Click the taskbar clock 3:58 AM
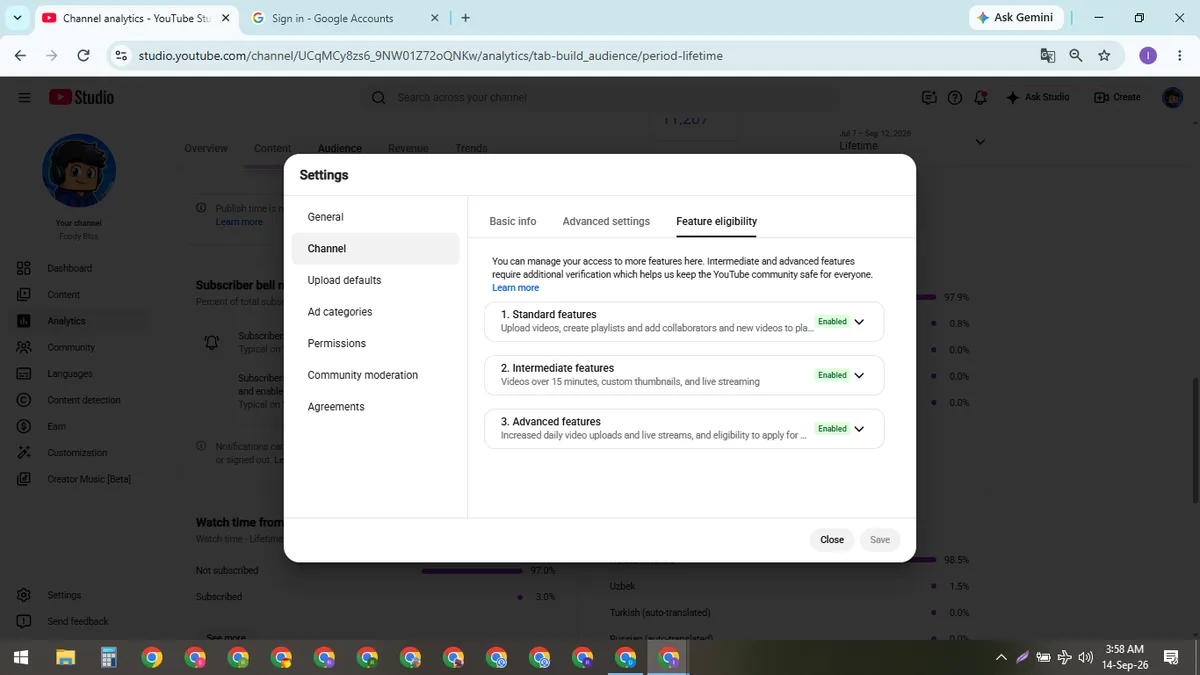The height and width of the screenshot is (675, 1200). coord(1125,657)
